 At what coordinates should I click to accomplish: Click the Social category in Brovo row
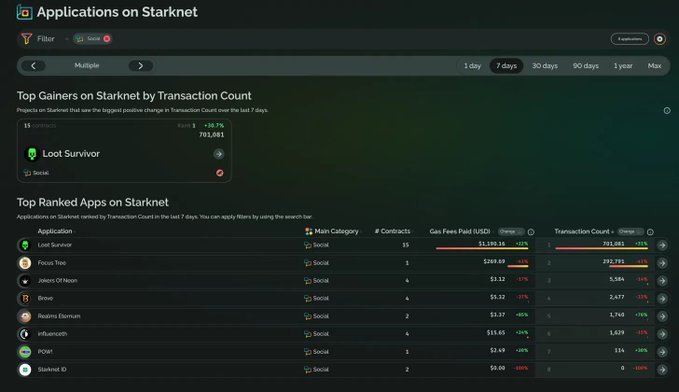[317, 298]
